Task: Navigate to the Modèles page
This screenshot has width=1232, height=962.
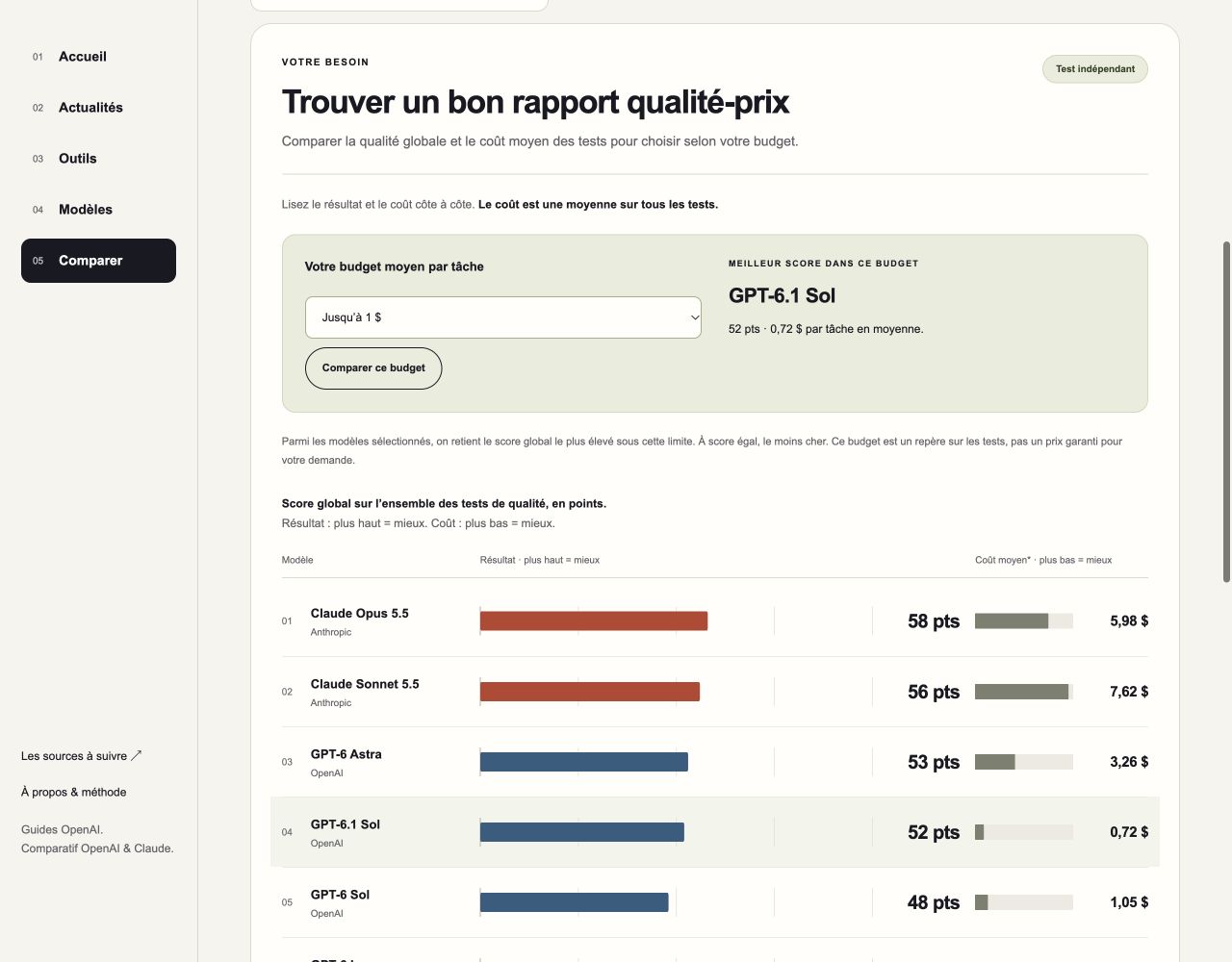Action: [98, 210]
